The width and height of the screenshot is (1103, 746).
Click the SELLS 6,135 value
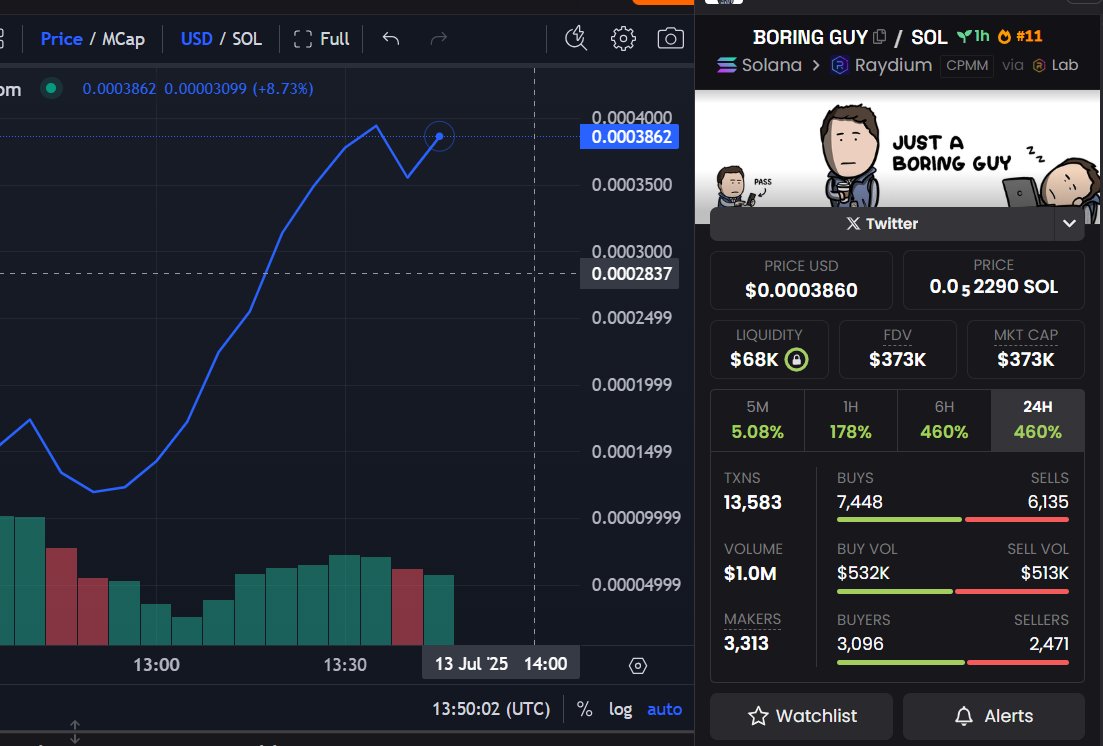[x=1048, y=502]
